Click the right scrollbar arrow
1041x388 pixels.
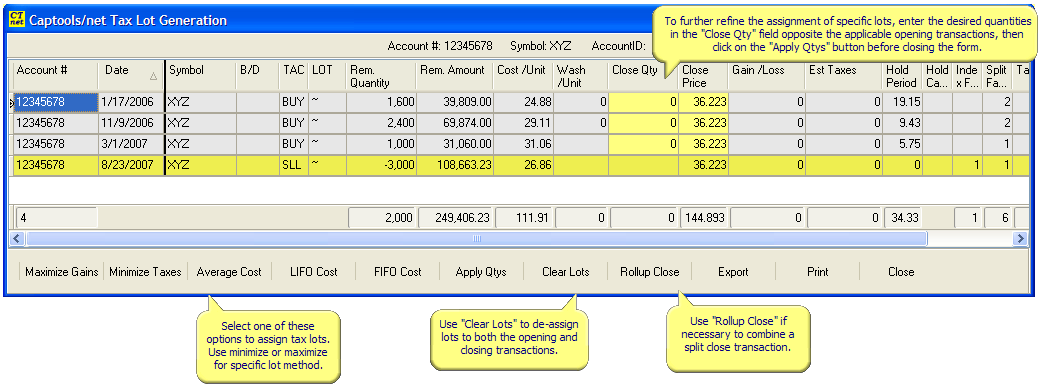pyautogui.click(x=1021, y=238)
